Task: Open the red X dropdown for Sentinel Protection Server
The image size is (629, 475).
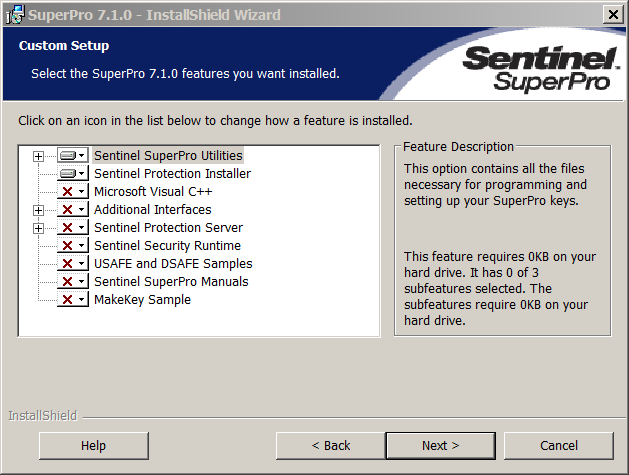Action: (x=73, y=228)
